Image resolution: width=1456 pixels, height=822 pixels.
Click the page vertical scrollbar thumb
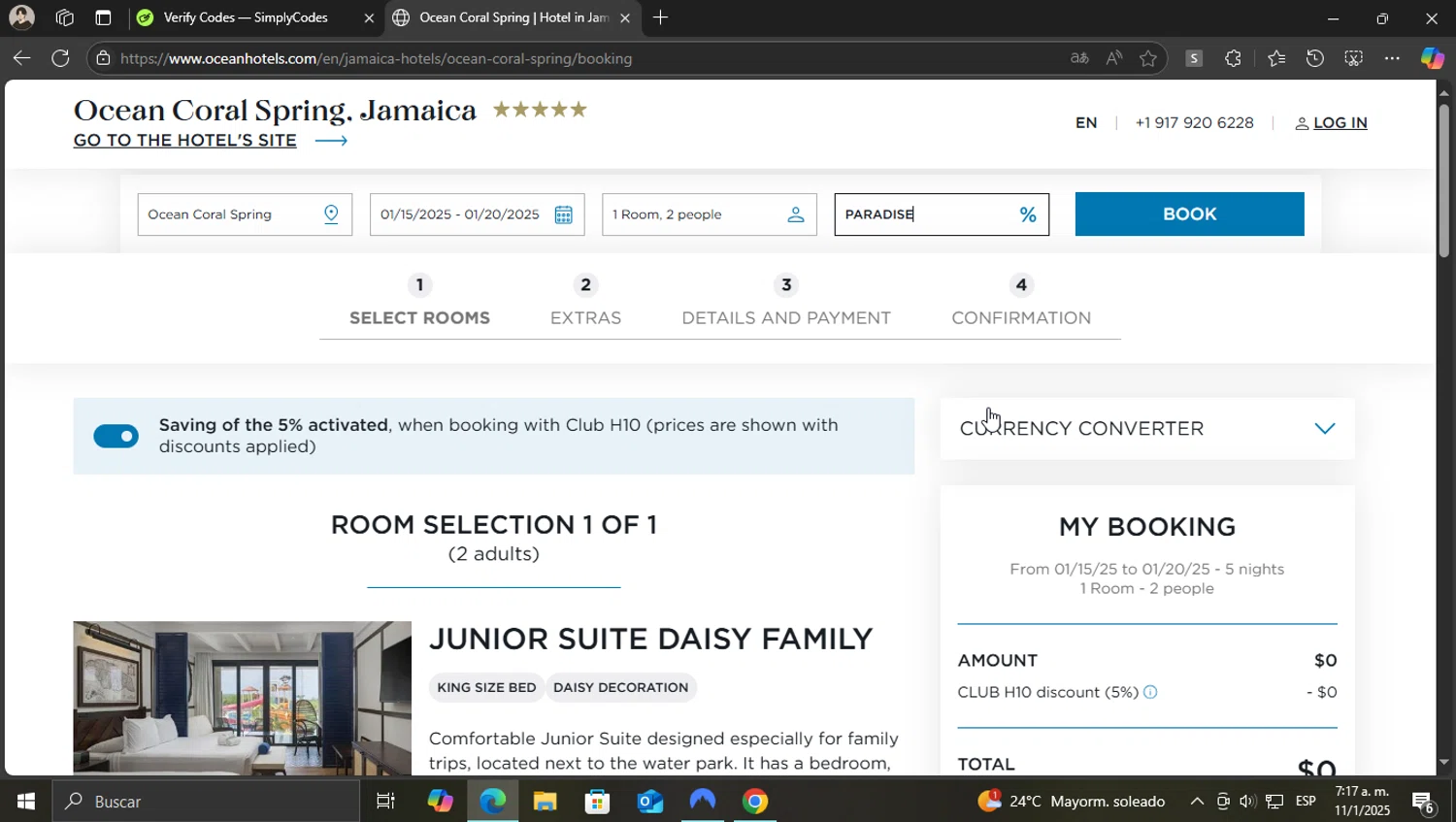coord(1443,180)
